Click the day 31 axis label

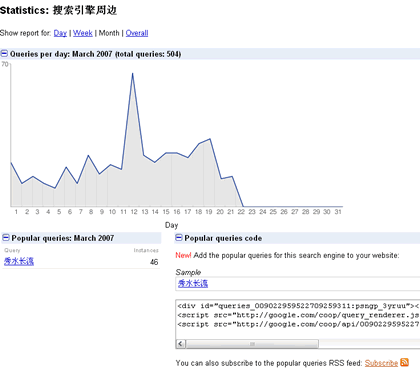click(338, 212)
